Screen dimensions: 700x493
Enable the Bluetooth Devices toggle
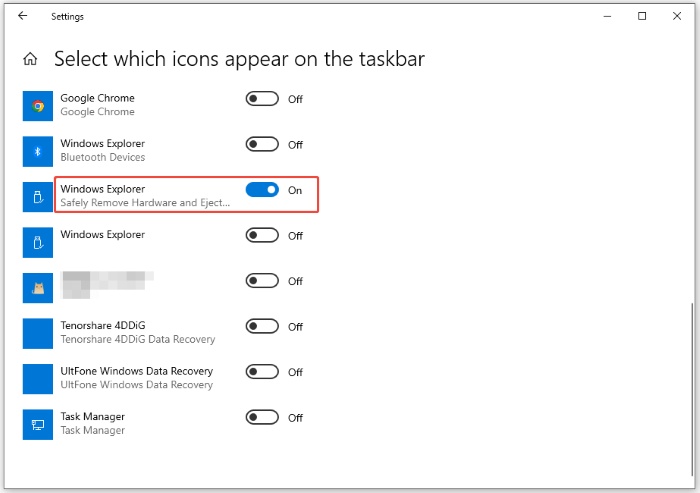(262, 144)
